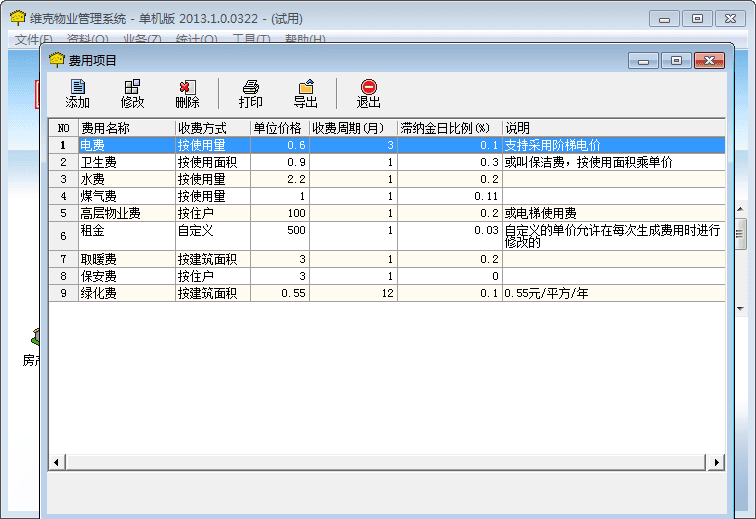
Task: Click the 退出 (Exit) toolbar icon
Action: pyautogui.click(x=369, y=88)
